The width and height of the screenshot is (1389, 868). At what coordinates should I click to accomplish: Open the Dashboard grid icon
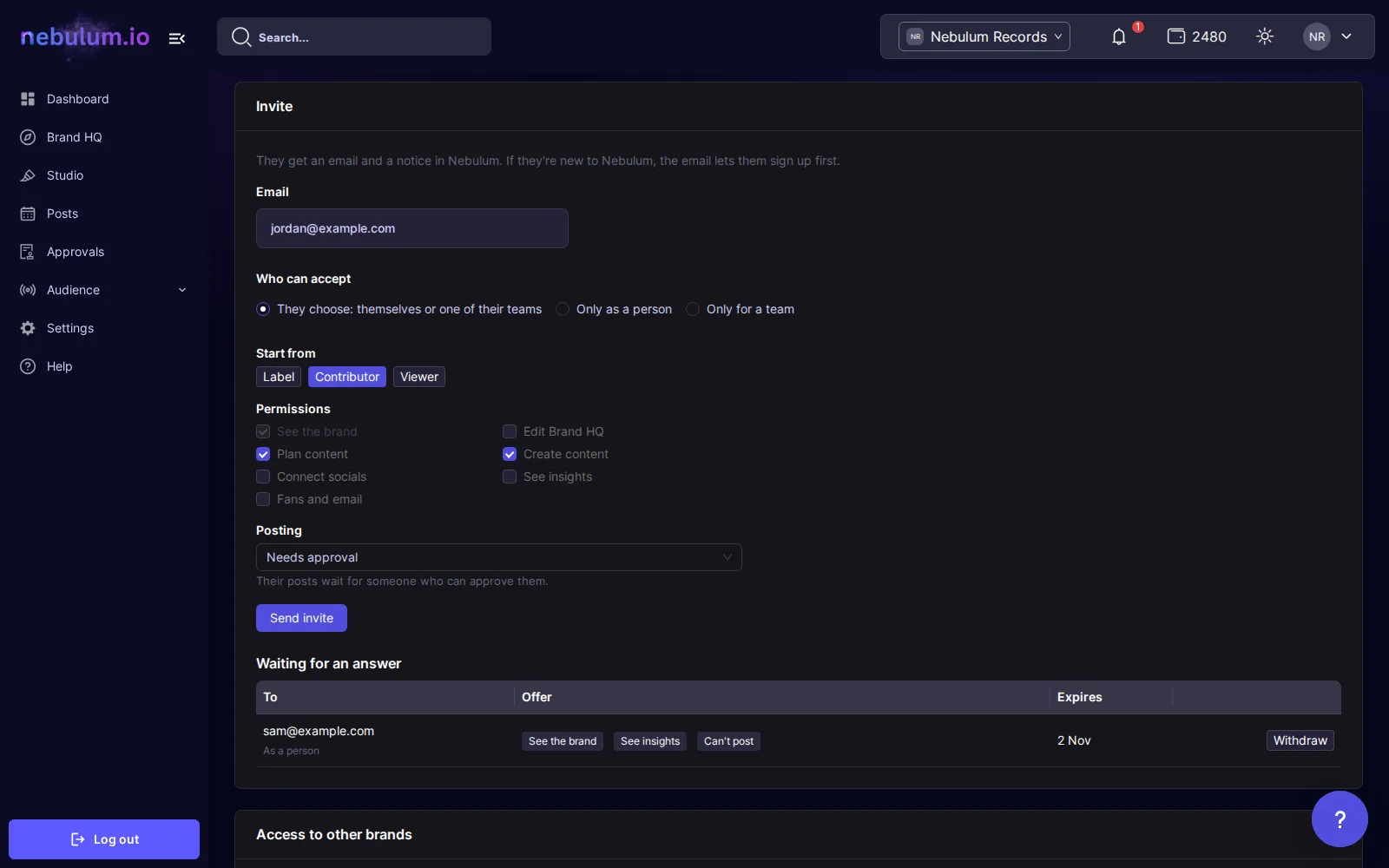pyautogui.click(x=28, y=99)
